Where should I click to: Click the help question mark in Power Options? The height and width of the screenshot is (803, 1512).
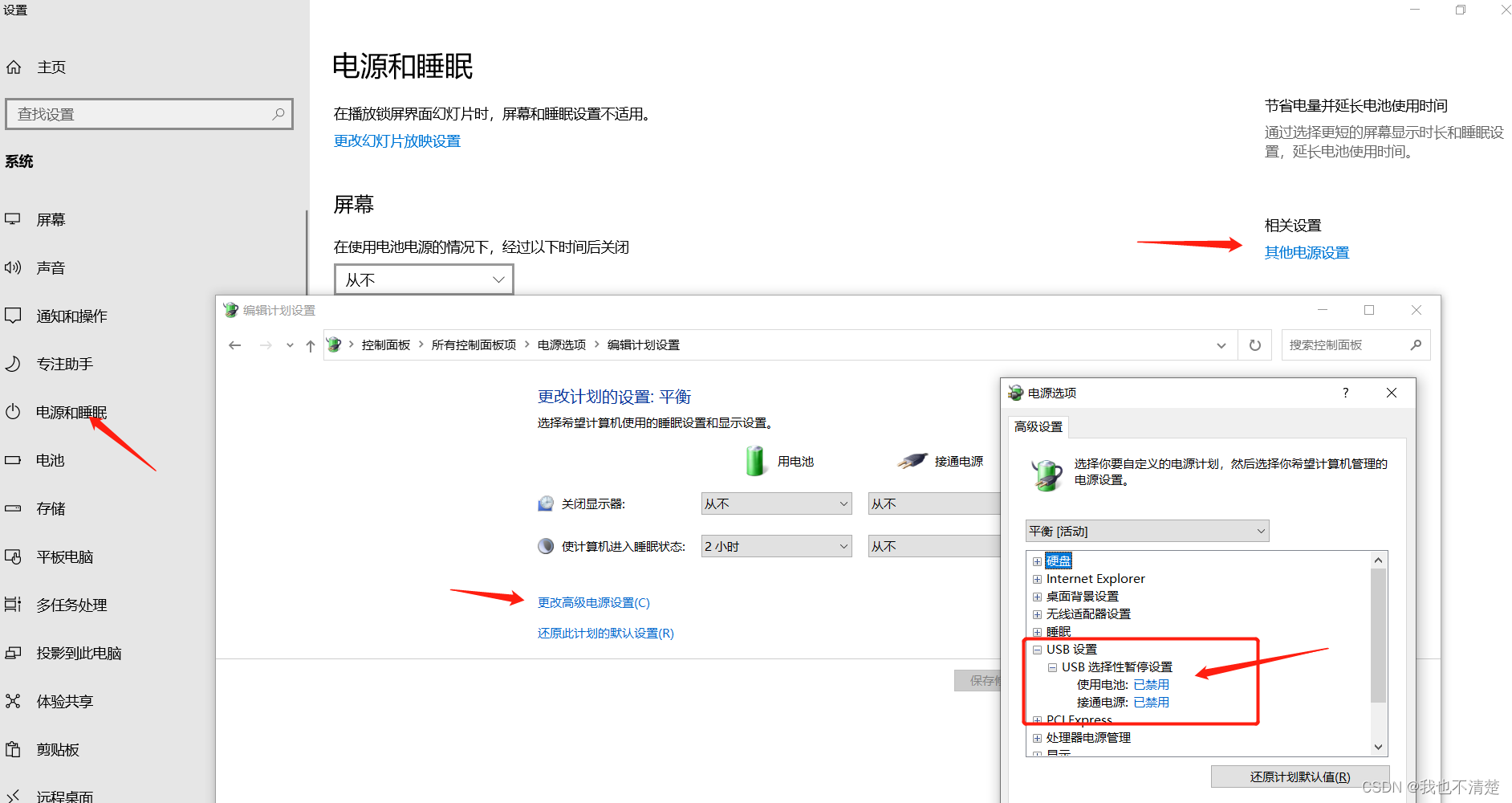pos(1346,393)
